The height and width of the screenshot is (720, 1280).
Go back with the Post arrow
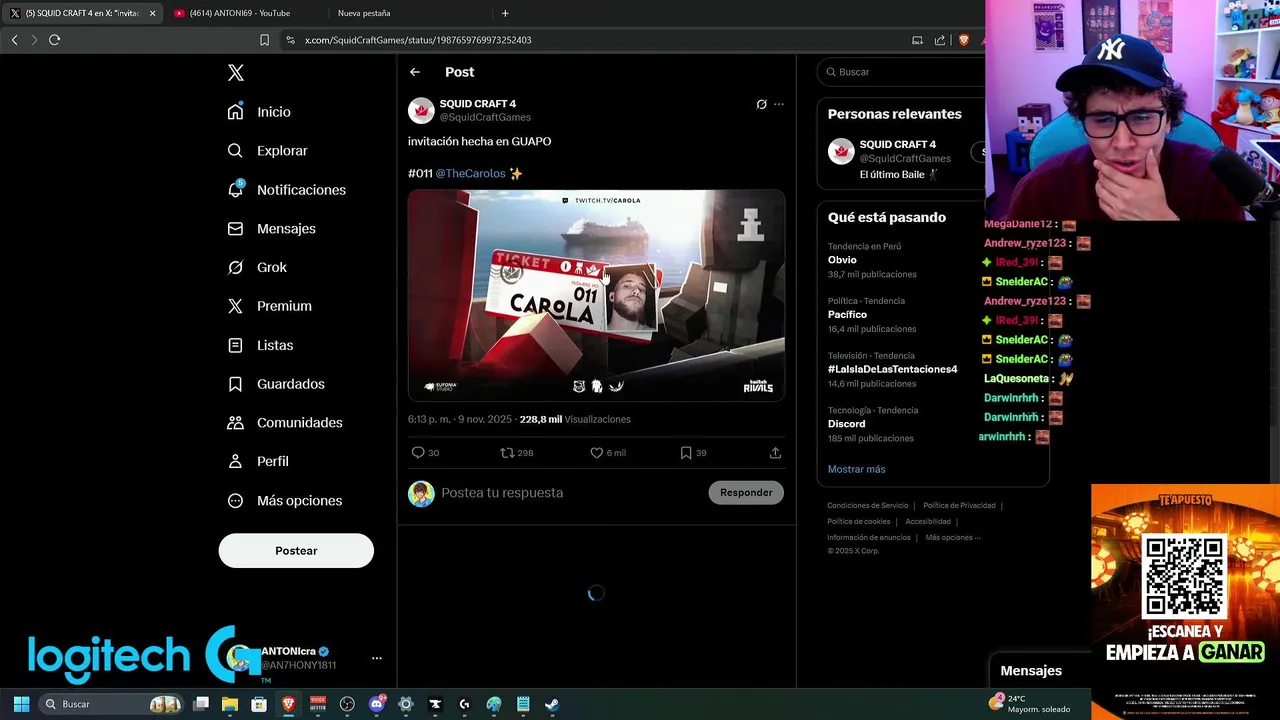[415, 72]
